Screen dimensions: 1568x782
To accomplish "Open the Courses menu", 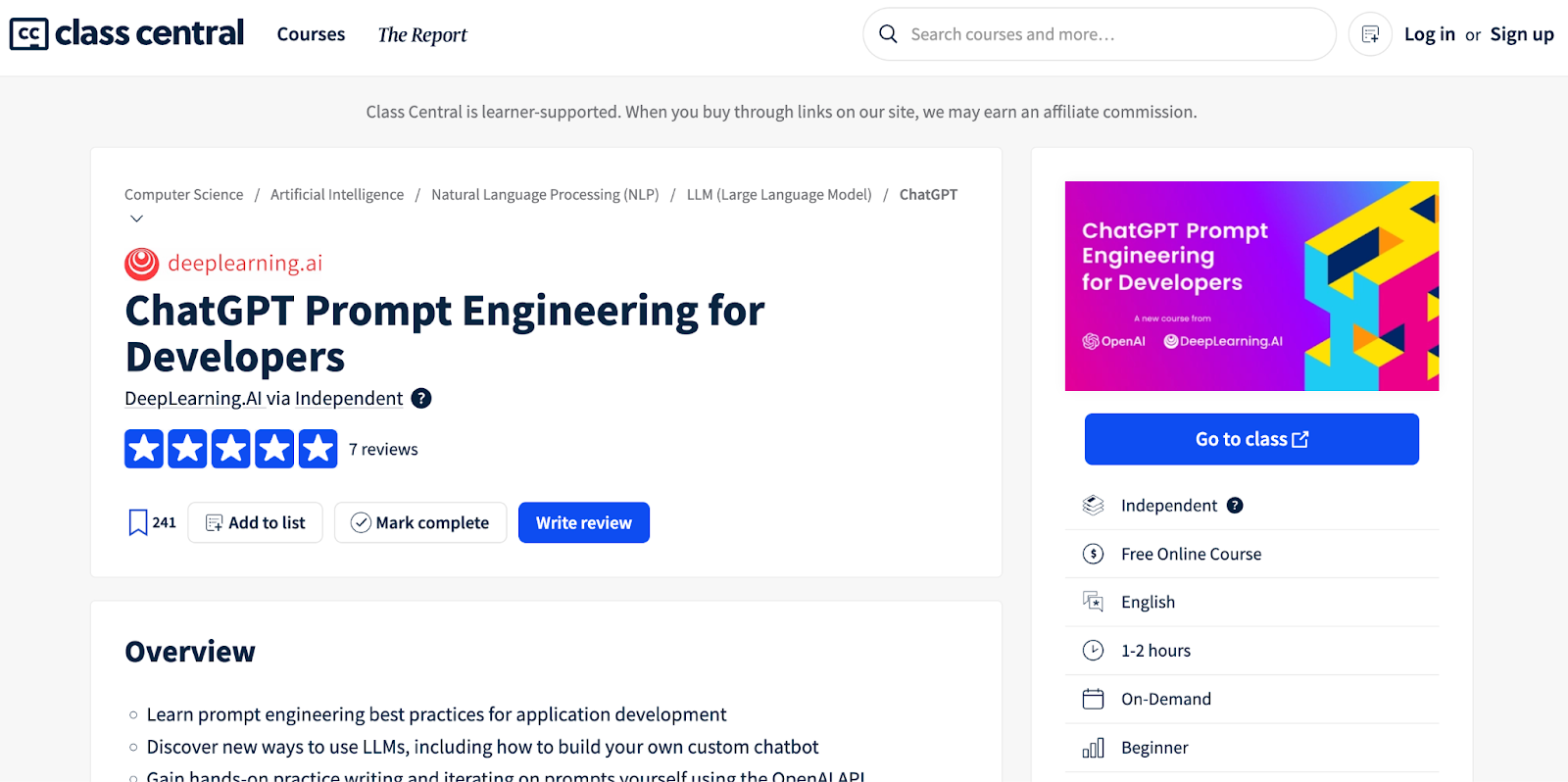I will 311,34.
